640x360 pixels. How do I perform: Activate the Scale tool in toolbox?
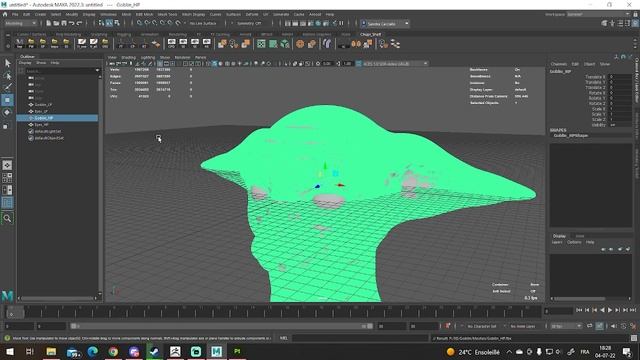(x=6, y=127)
